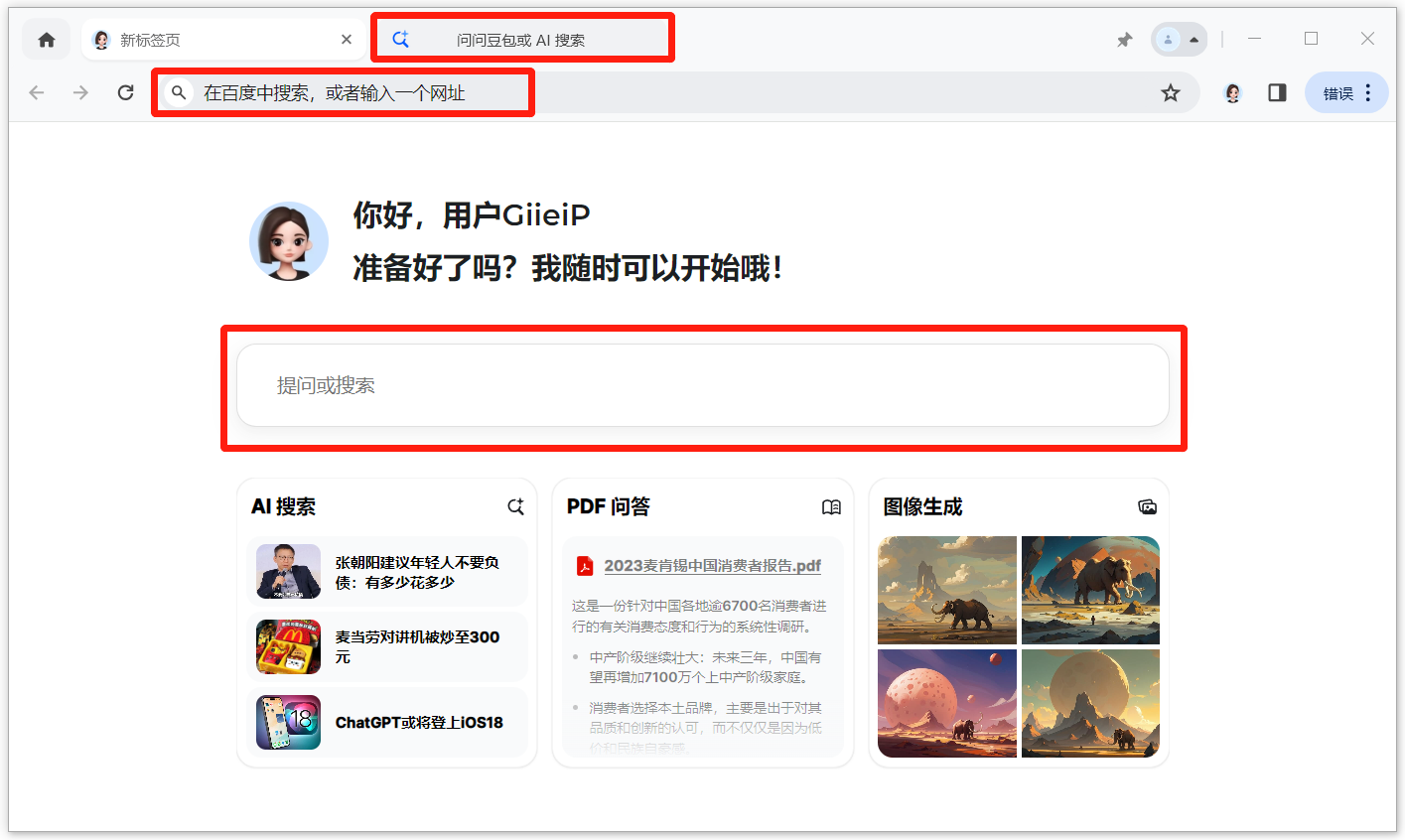Click the pin icon in title bar
Screen dimensions: 1405x840
1124,40
